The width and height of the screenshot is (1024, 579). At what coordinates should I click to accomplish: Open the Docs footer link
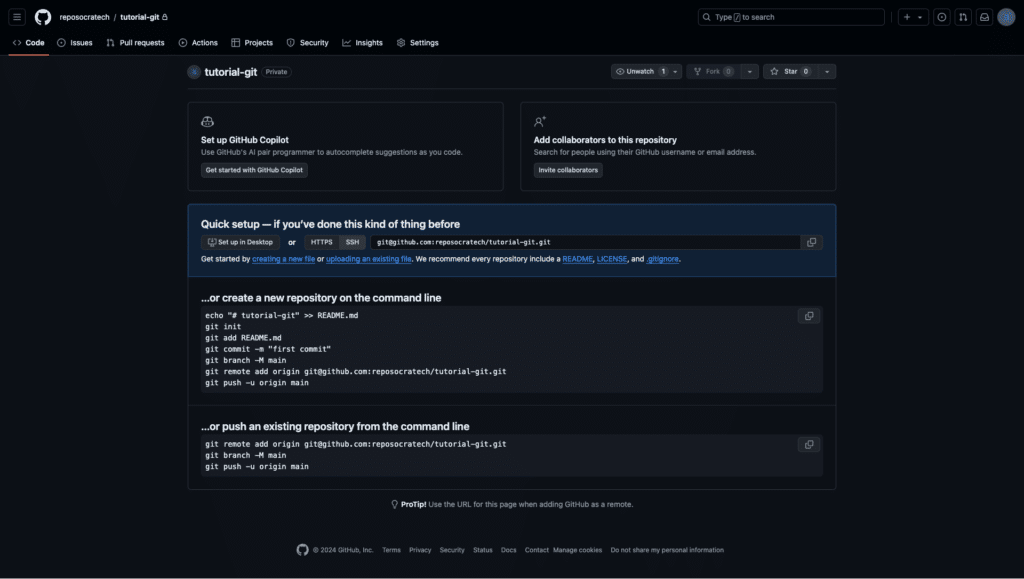click(508, 550)
